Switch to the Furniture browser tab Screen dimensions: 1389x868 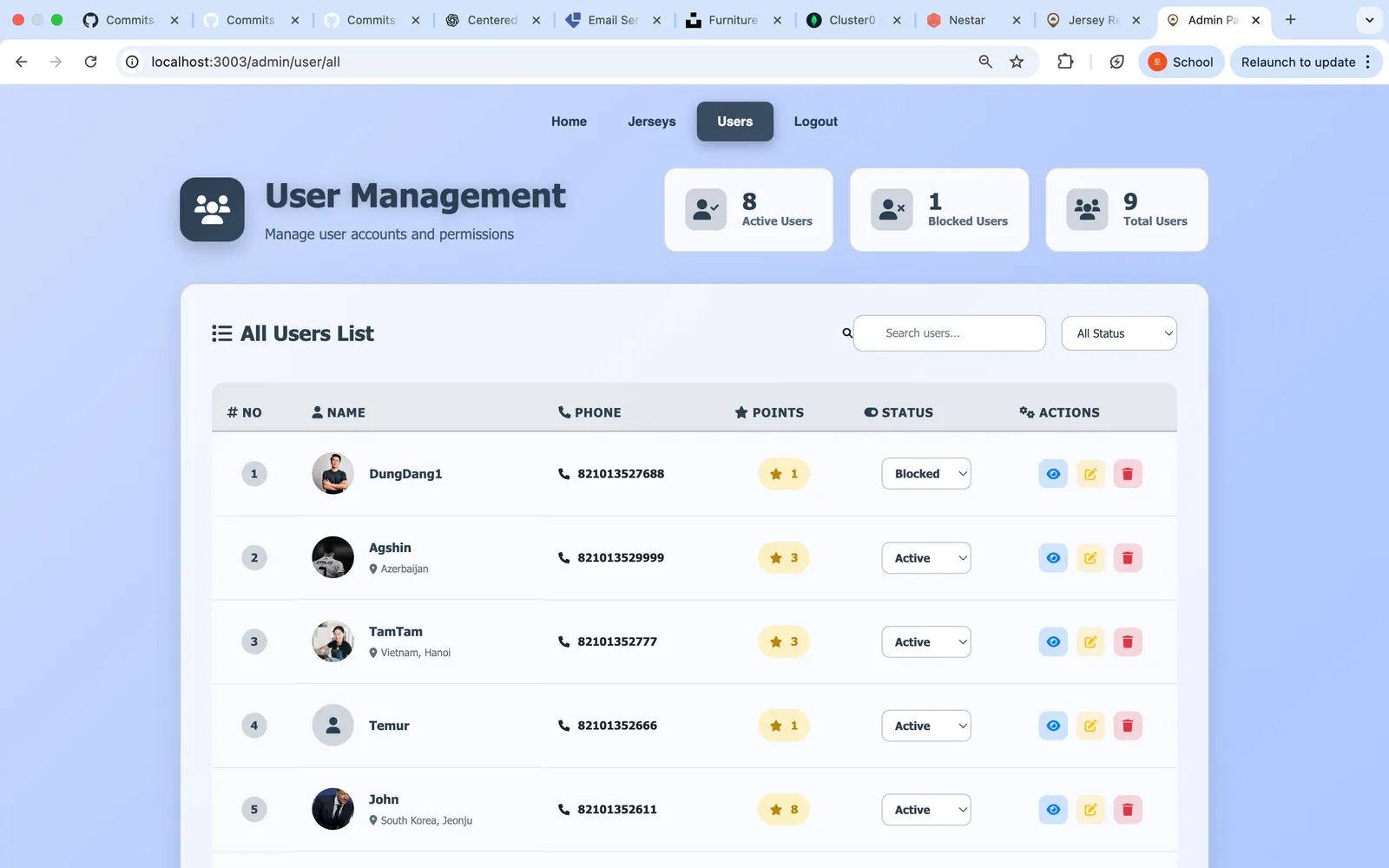pos(734,20)
